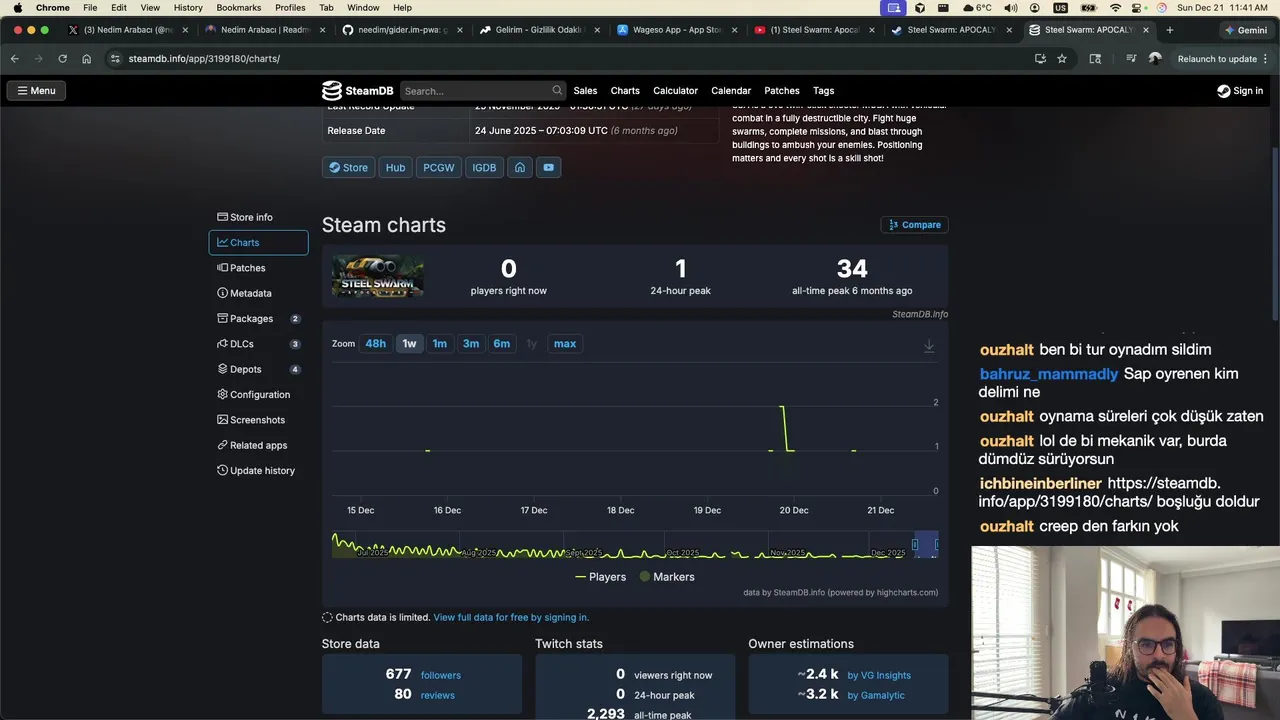Screen dimensions: 1280x720
Task: Click the search magnifier icon in SteamDB
Action: coord(557,91)
